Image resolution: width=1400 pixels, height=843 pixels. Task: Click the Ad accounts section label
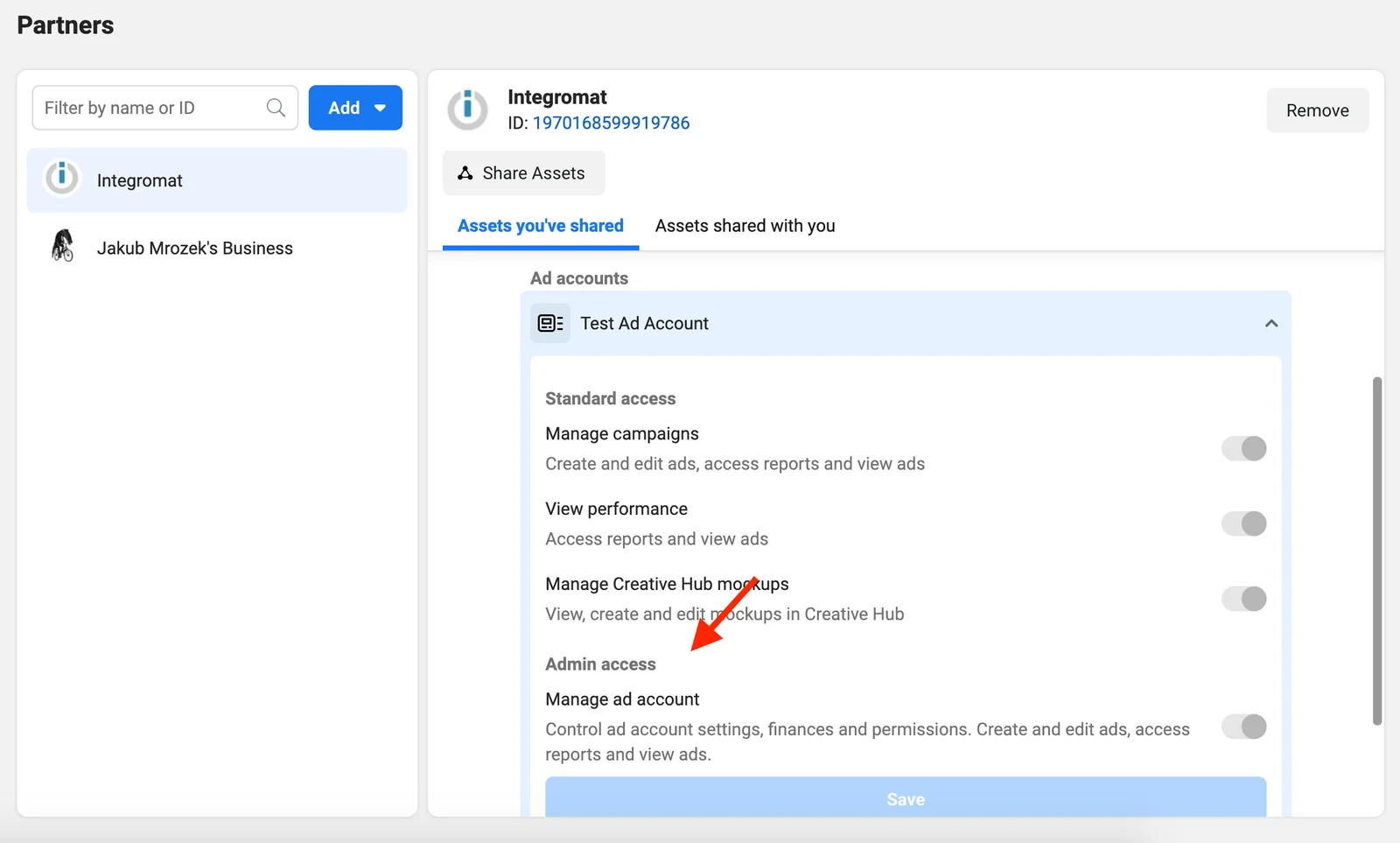(x=579, y=278)
